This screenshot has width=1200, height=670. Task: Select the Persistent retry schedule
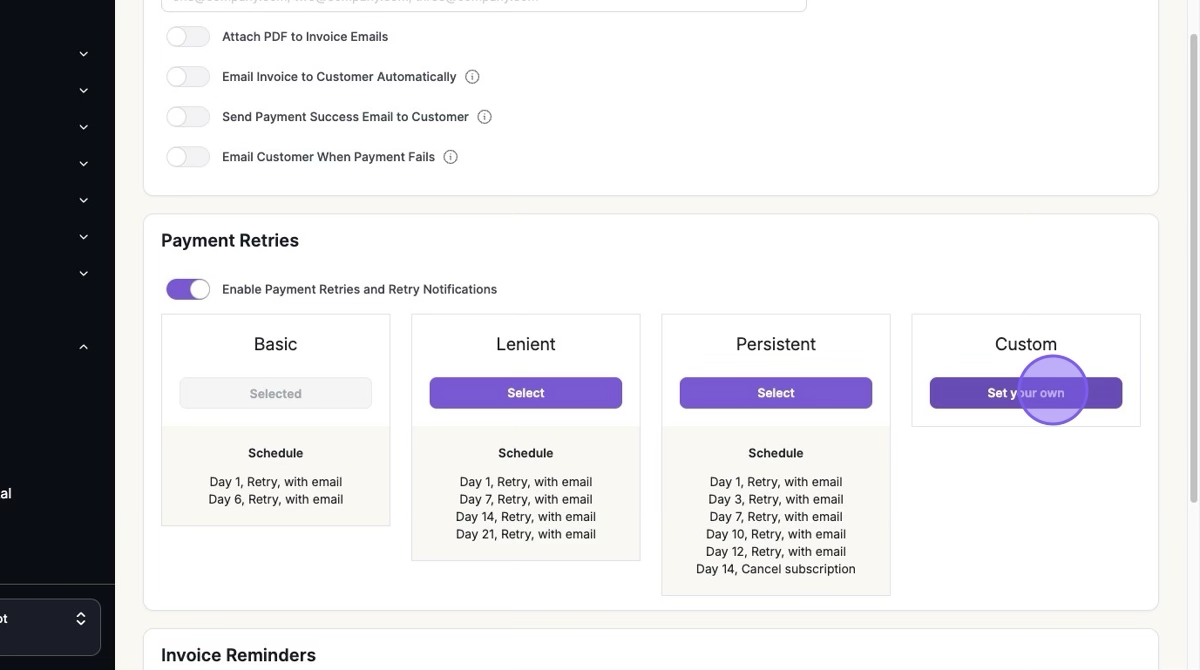(x=775, y=393)
